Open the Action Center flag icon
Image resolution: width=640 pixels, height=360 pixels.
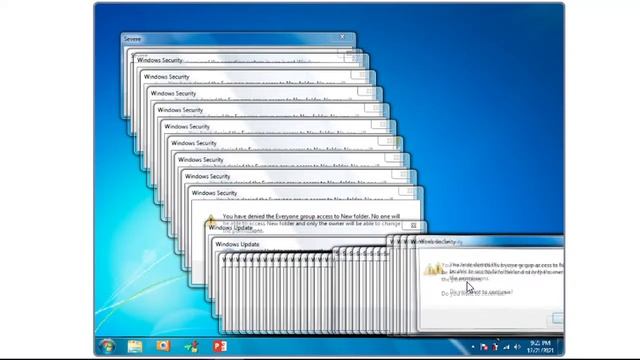pyautogui.click(x=484, y=347)
